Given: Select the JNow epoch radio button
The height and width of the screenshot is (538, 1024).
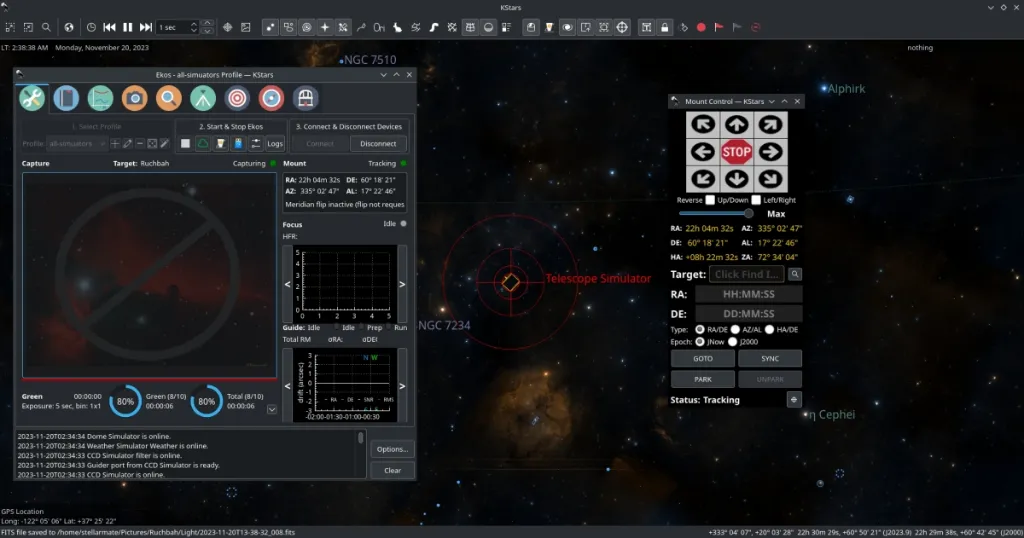Looking at the screenshot, I should pyautogui.click(x=699, y=341).
